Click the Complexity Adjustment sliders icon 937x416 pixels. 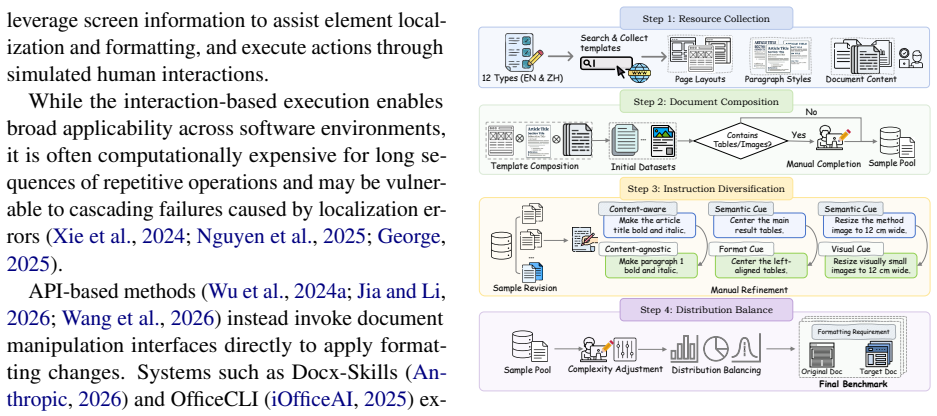coord(626,347)
